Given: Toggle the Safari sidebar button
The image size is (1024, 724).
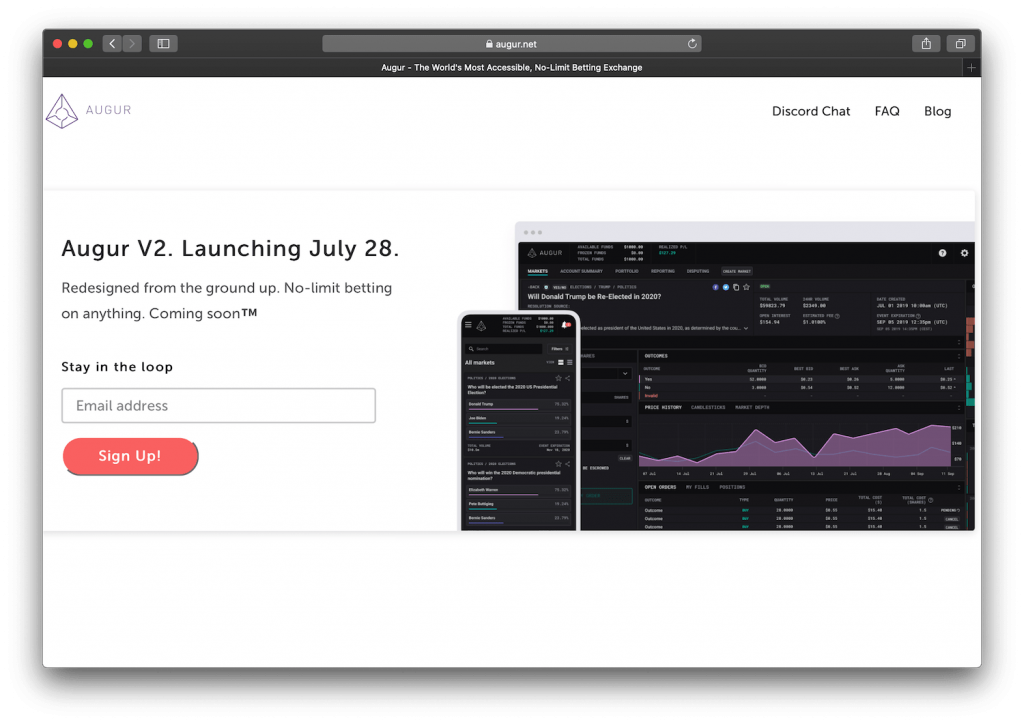Looking at the screenshot, I should pyautogui.click(x=163, y=44).
